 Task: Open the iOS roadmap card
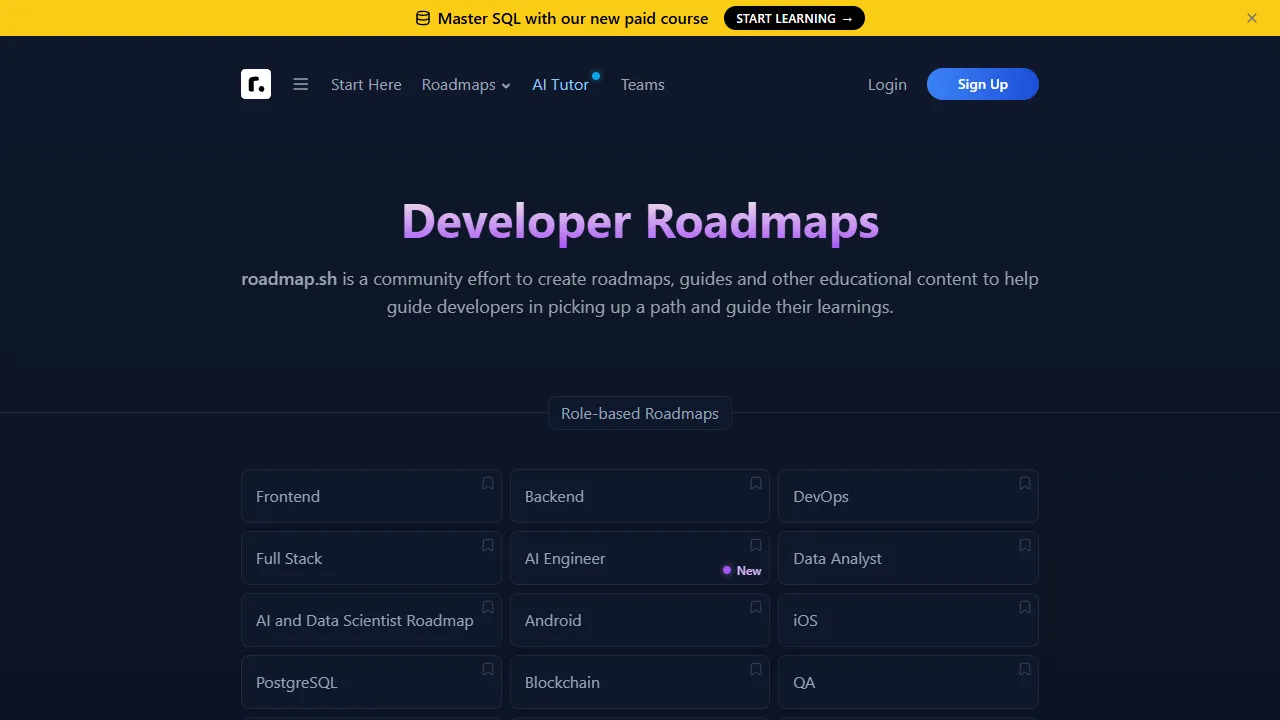pyautogui.click(x=908, y=620)
